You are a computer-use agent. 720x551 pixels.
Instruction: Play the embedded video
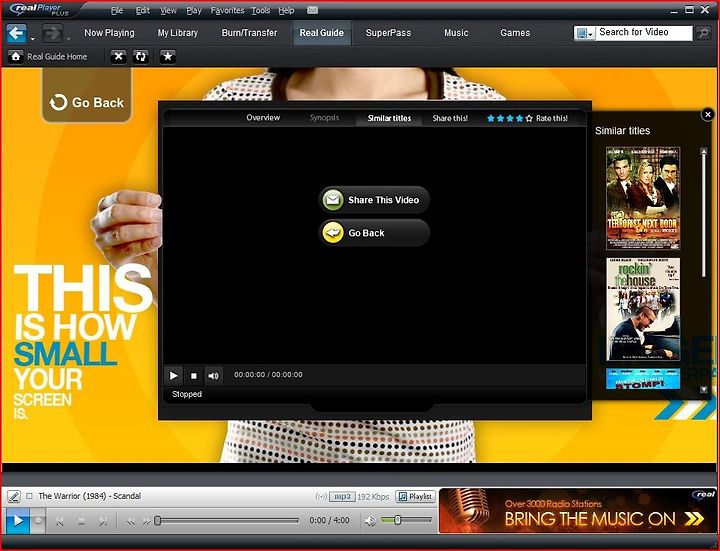[174, 376]
